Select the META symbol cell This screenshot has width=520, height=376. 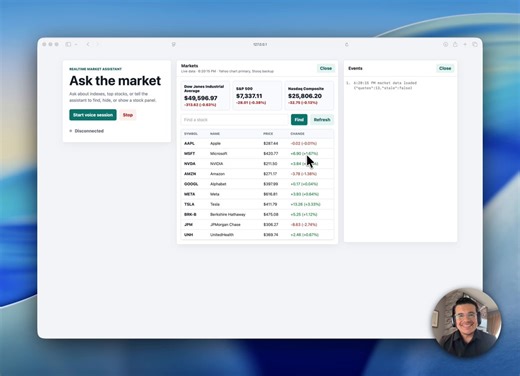[x=189, y=194]
